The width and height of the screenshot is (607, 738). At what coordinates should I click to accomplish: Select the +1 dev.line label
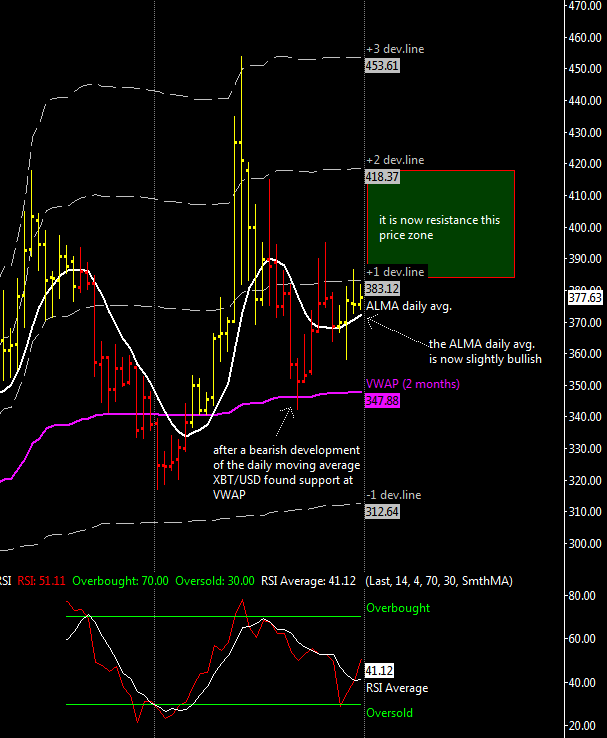click(394, 272)
